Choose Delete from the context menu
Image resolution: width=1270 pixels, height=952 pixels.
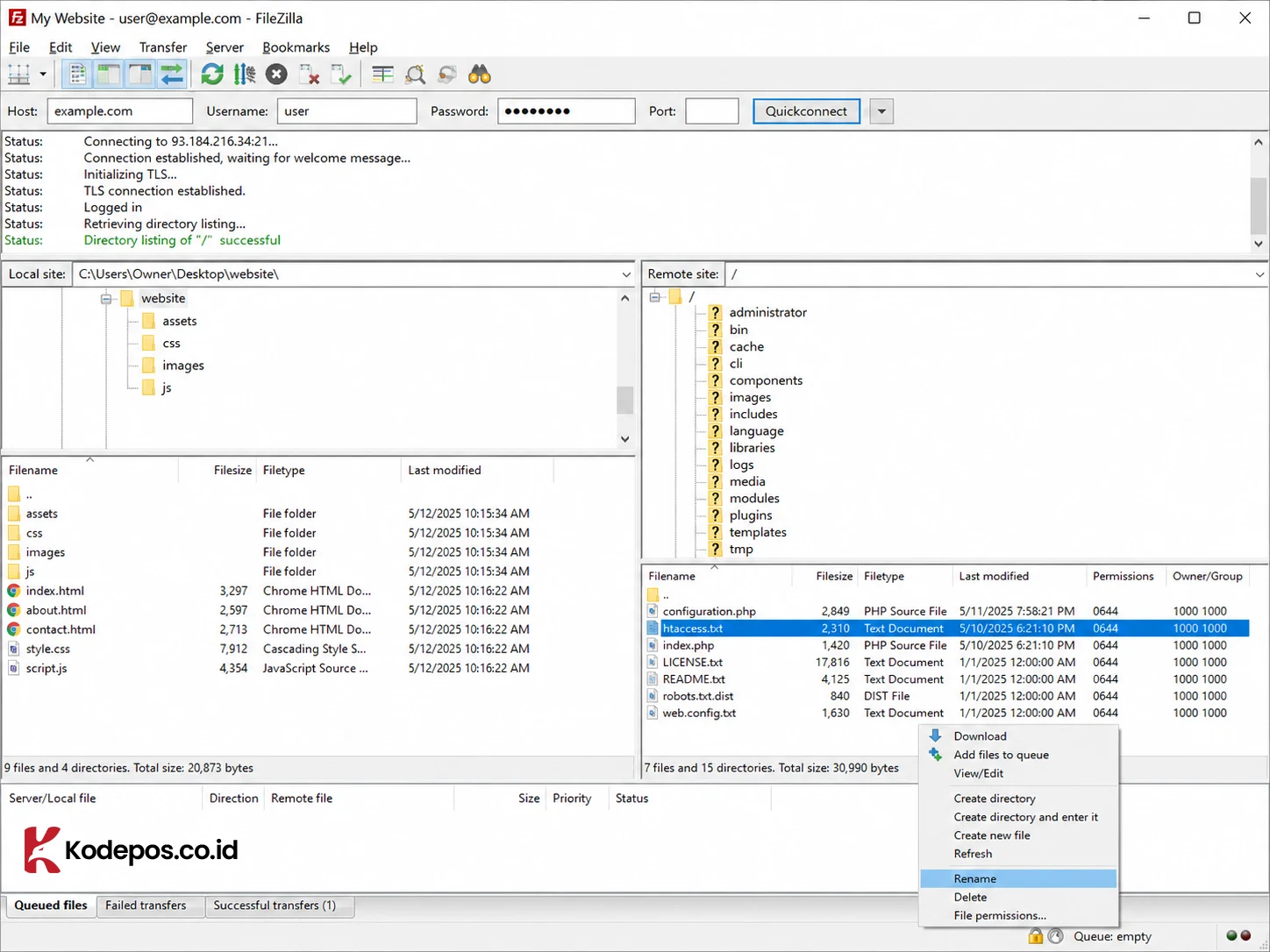point(1018,897)
